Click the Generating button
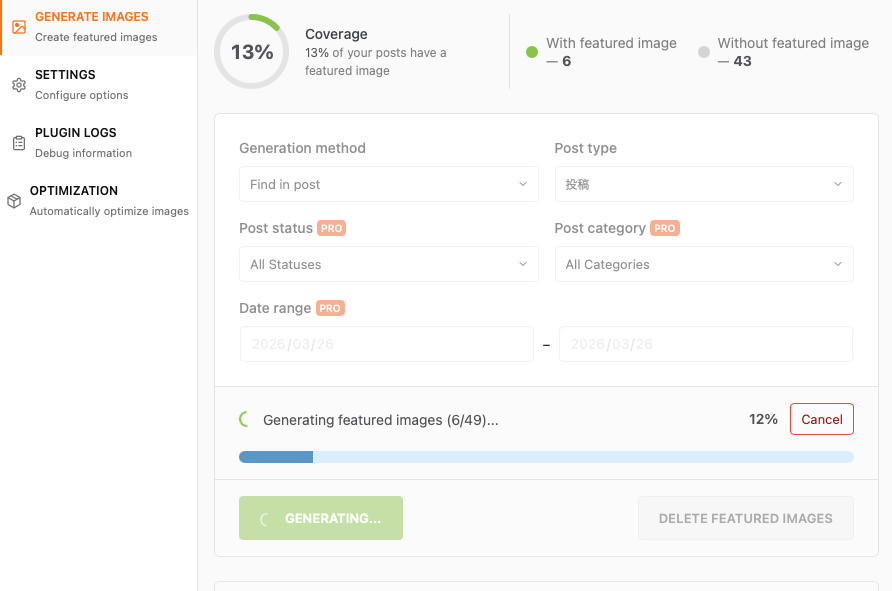Viewport: 892px width, 591px height. [x=321, y=518]
